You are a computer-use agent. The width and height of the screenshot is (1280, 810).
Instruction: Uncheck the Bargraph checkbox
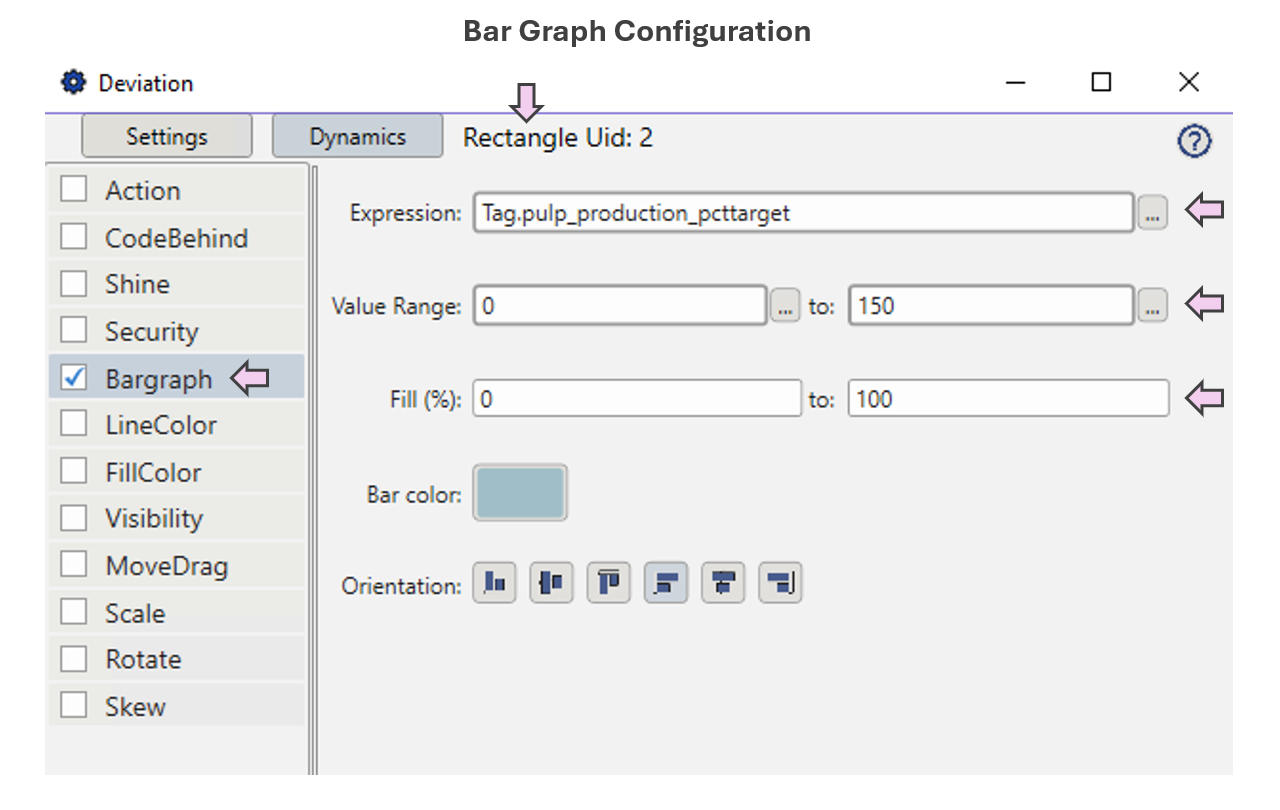(74, 378)
